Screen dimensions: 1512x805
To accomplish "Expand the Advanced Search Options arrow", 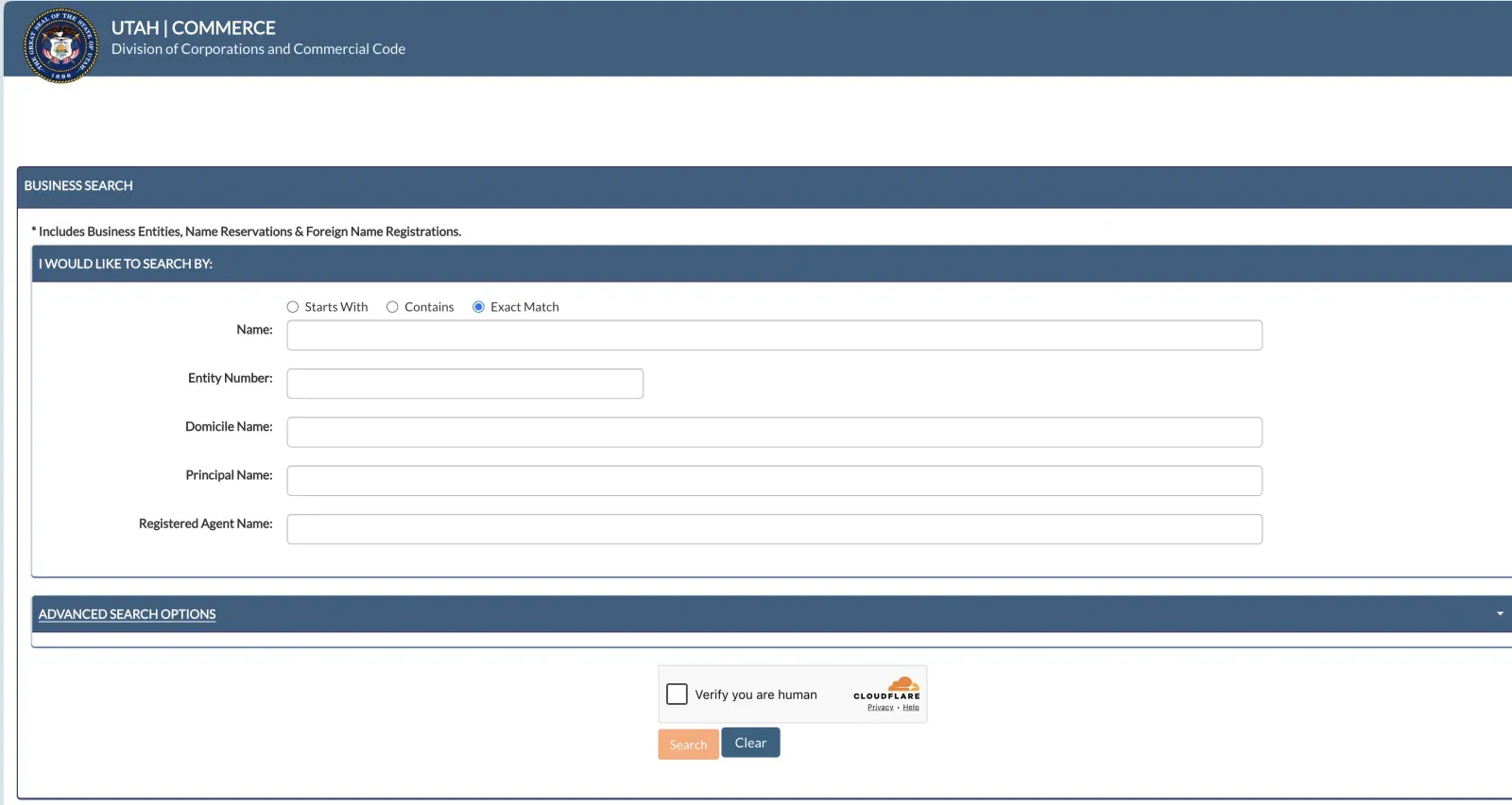I will point(1500,614).
